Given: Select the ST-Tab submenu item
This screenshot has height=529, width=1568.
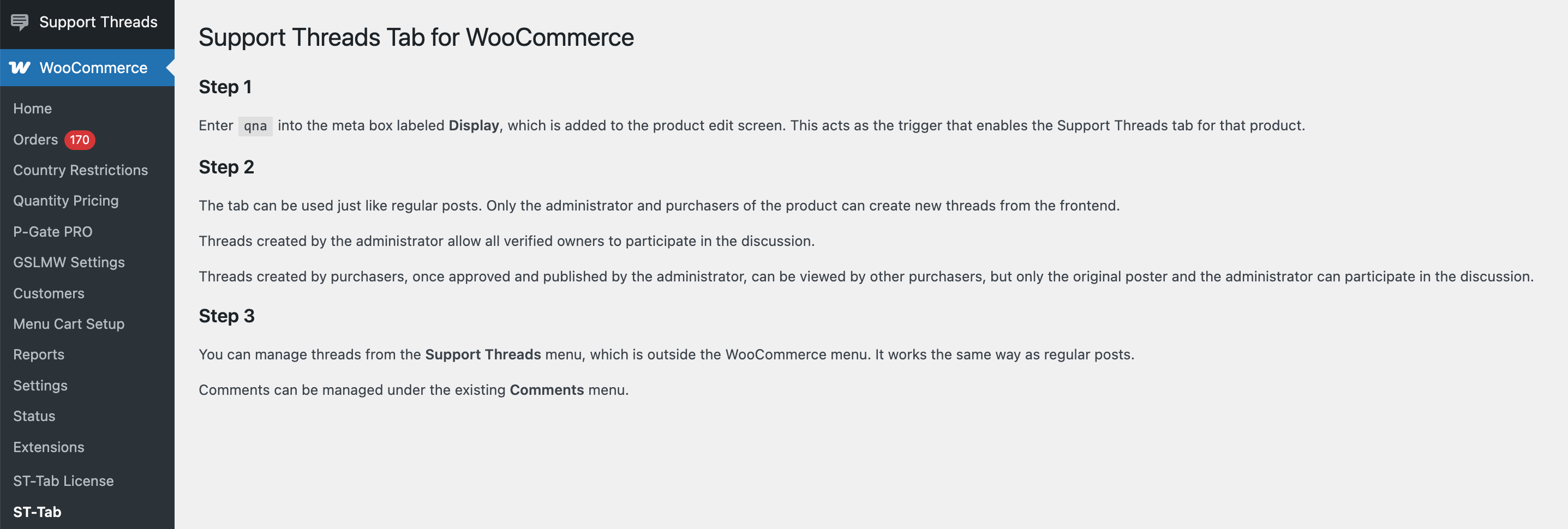Looking at the screenshot, I should [37, 512].
